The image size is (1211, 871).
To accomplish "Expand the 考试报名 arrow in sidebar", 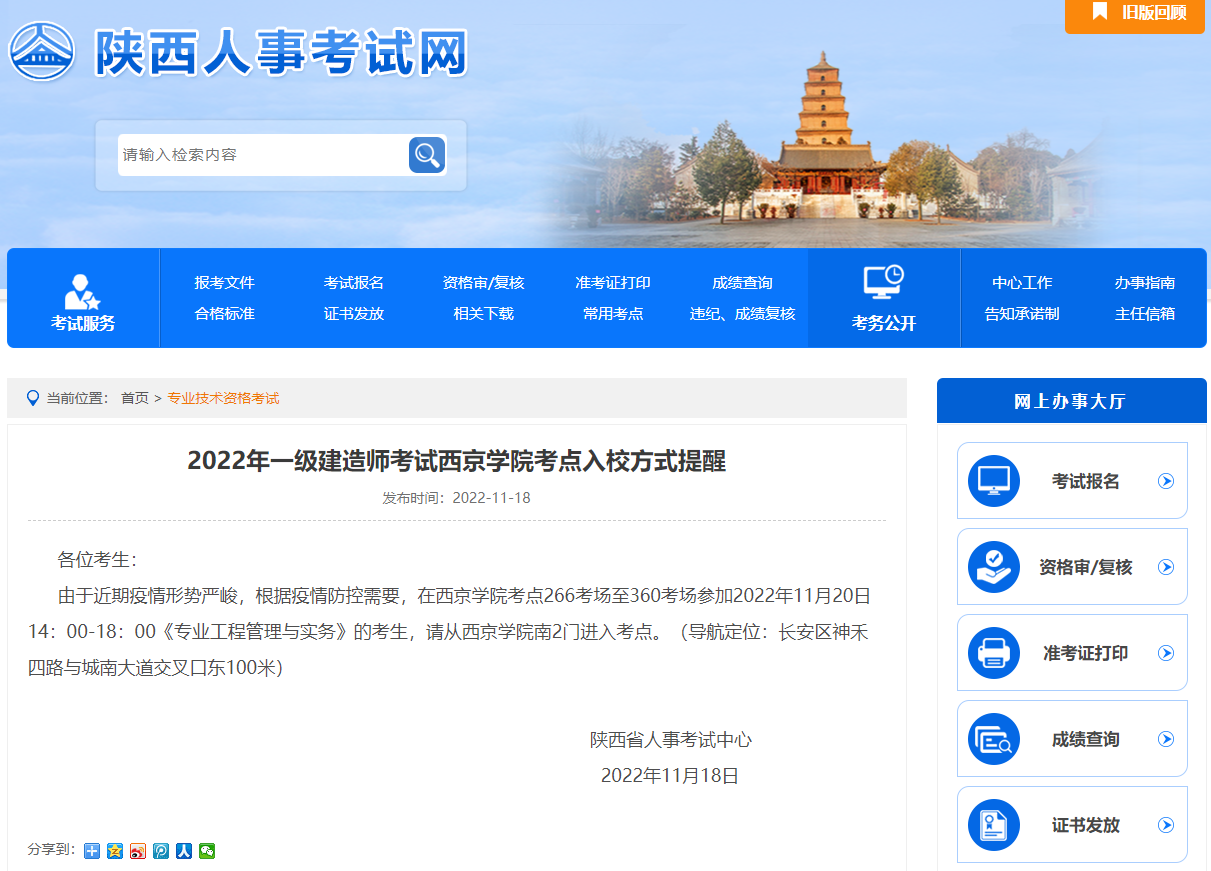I will click(1165, 481).
